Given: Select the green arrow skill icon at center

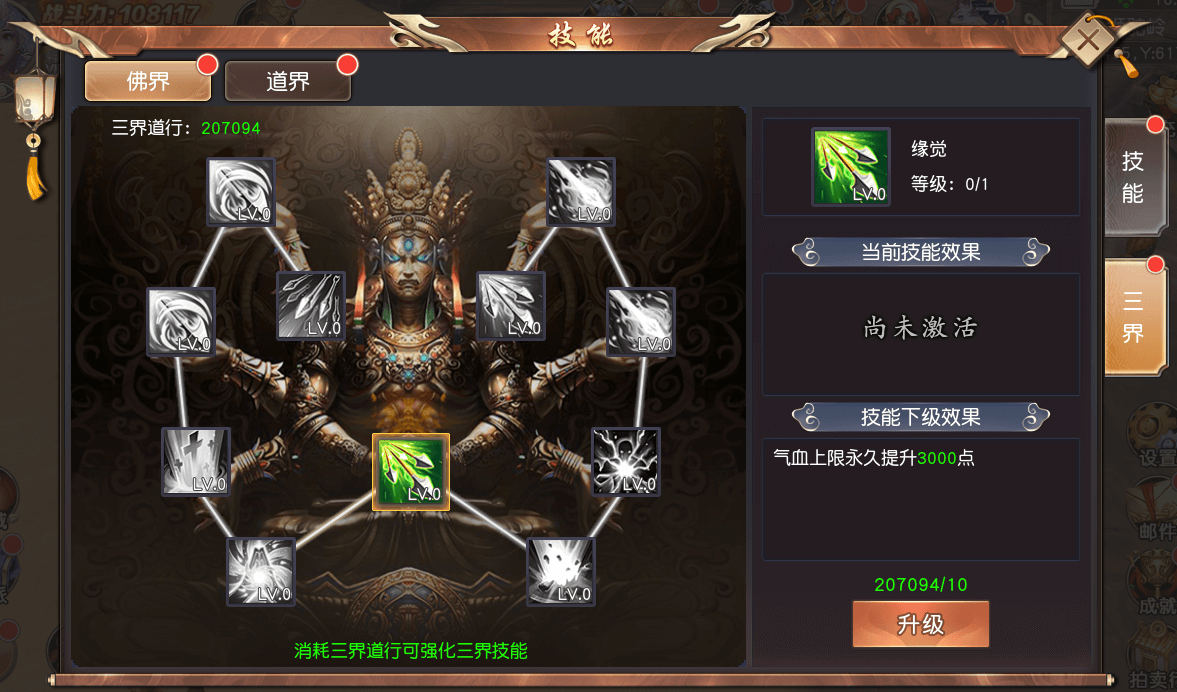Looking at the screenshot, I should coord(411,472).
